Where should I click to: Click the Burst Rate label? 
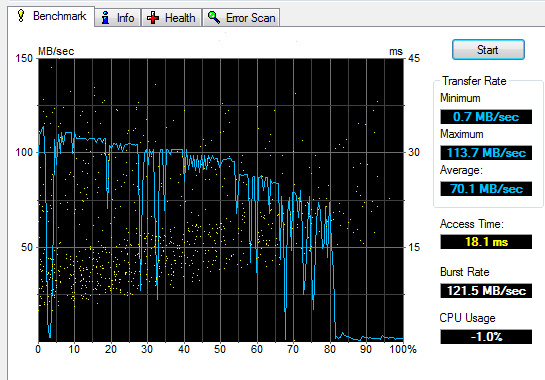[x=464, y=272]
